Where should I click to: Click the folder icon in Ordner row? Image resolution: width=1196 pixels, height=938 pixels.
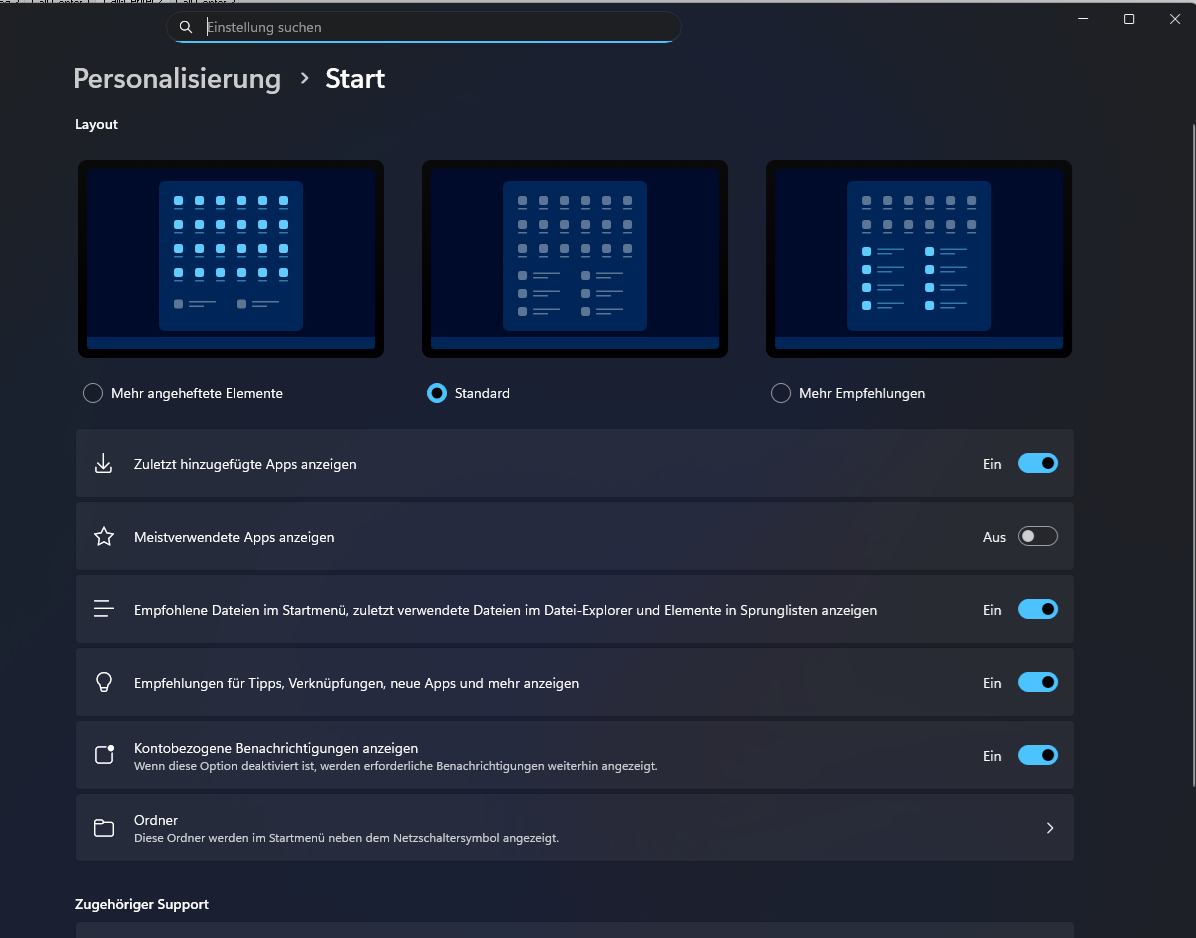[104, 828]
